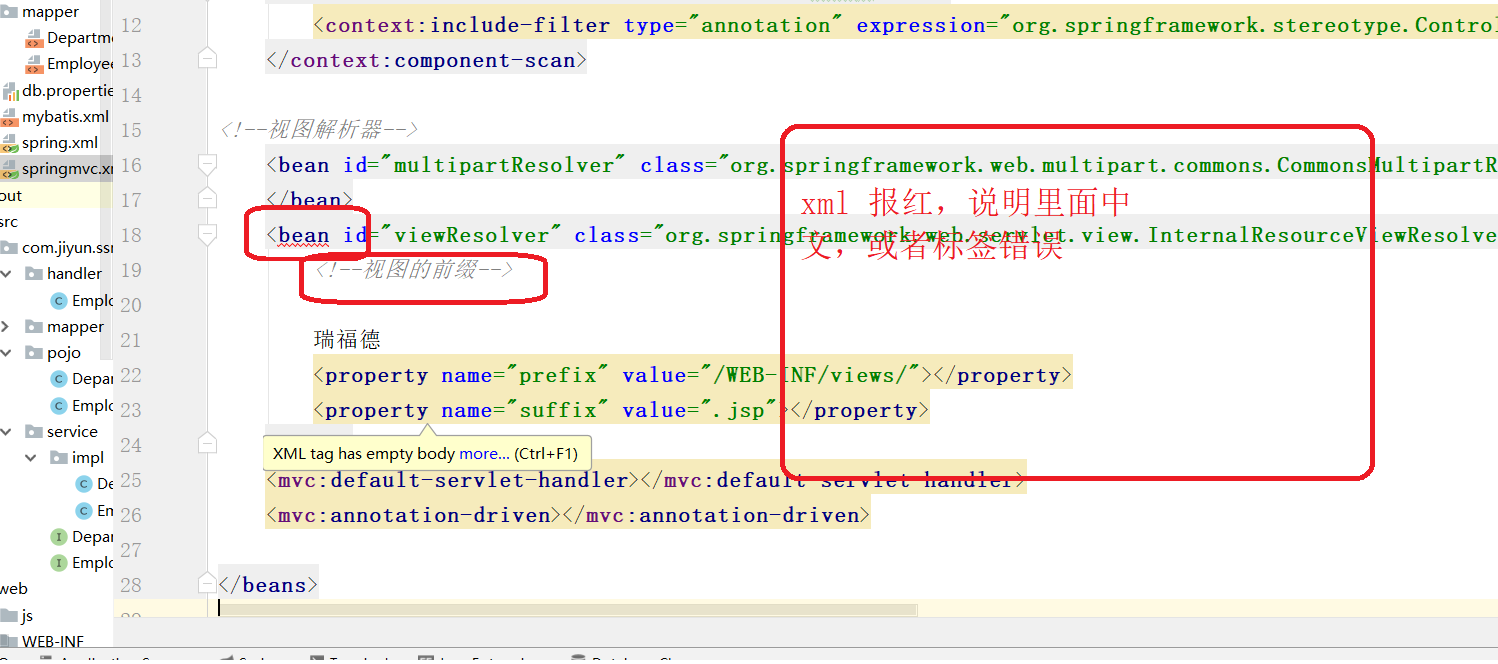
Task: Click the suffix property line 23 code
Action: point(621,410)
